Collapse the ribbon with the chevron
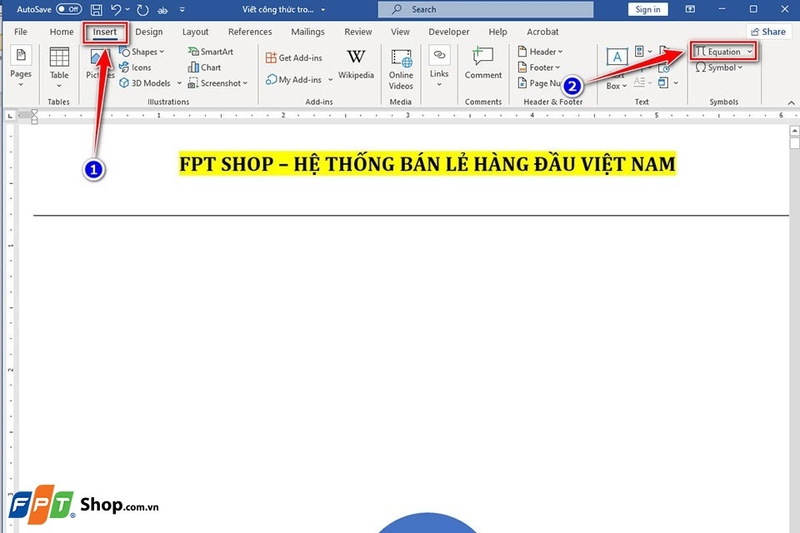 point(791,103)
